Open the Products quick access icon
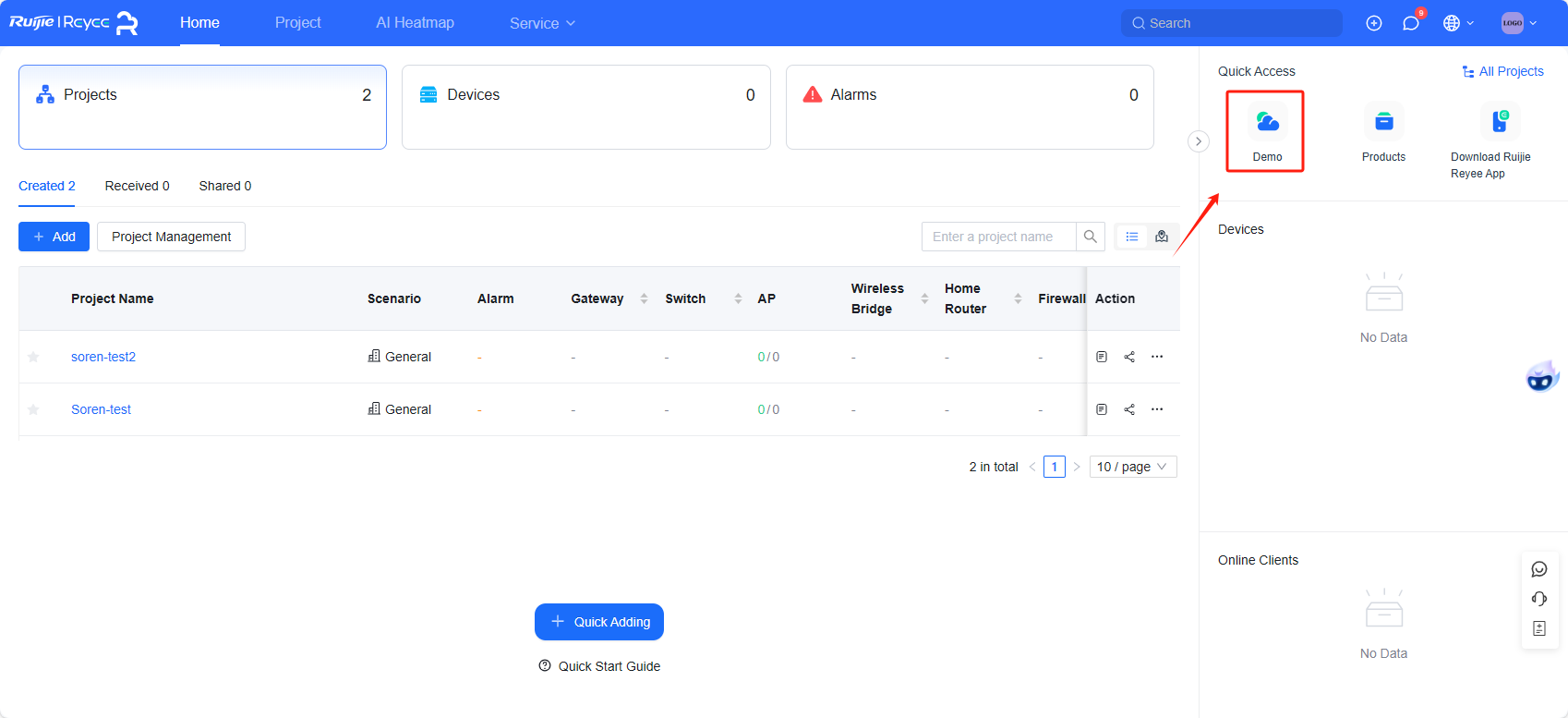The image size is (1568, 718). point(1383,123)
